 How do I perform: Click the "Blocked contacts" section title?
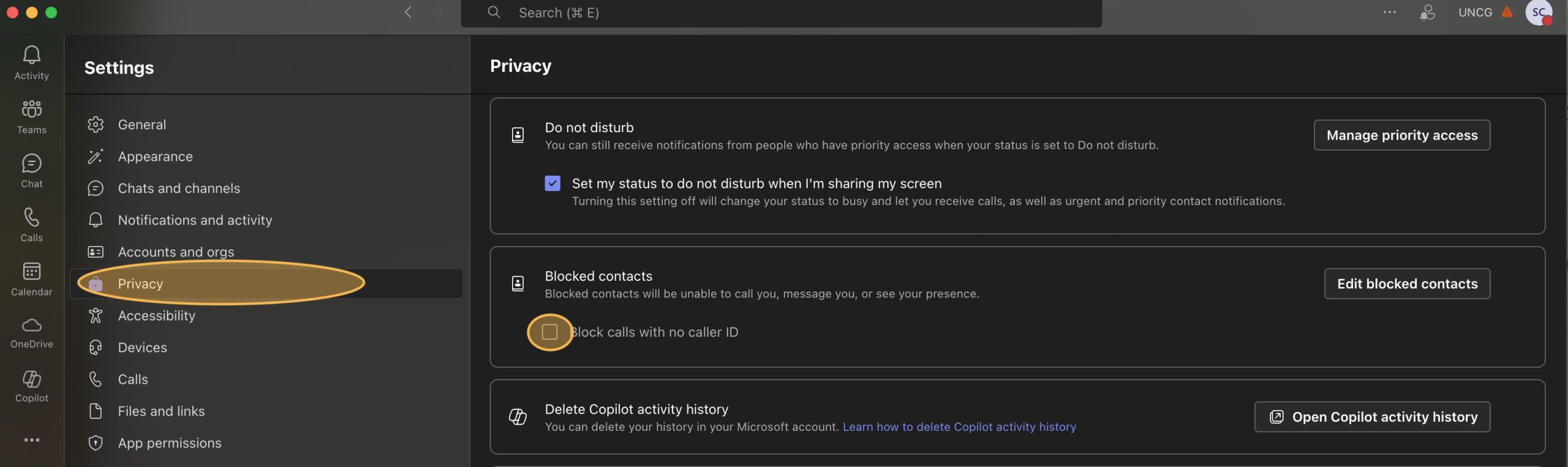(598, 276)
